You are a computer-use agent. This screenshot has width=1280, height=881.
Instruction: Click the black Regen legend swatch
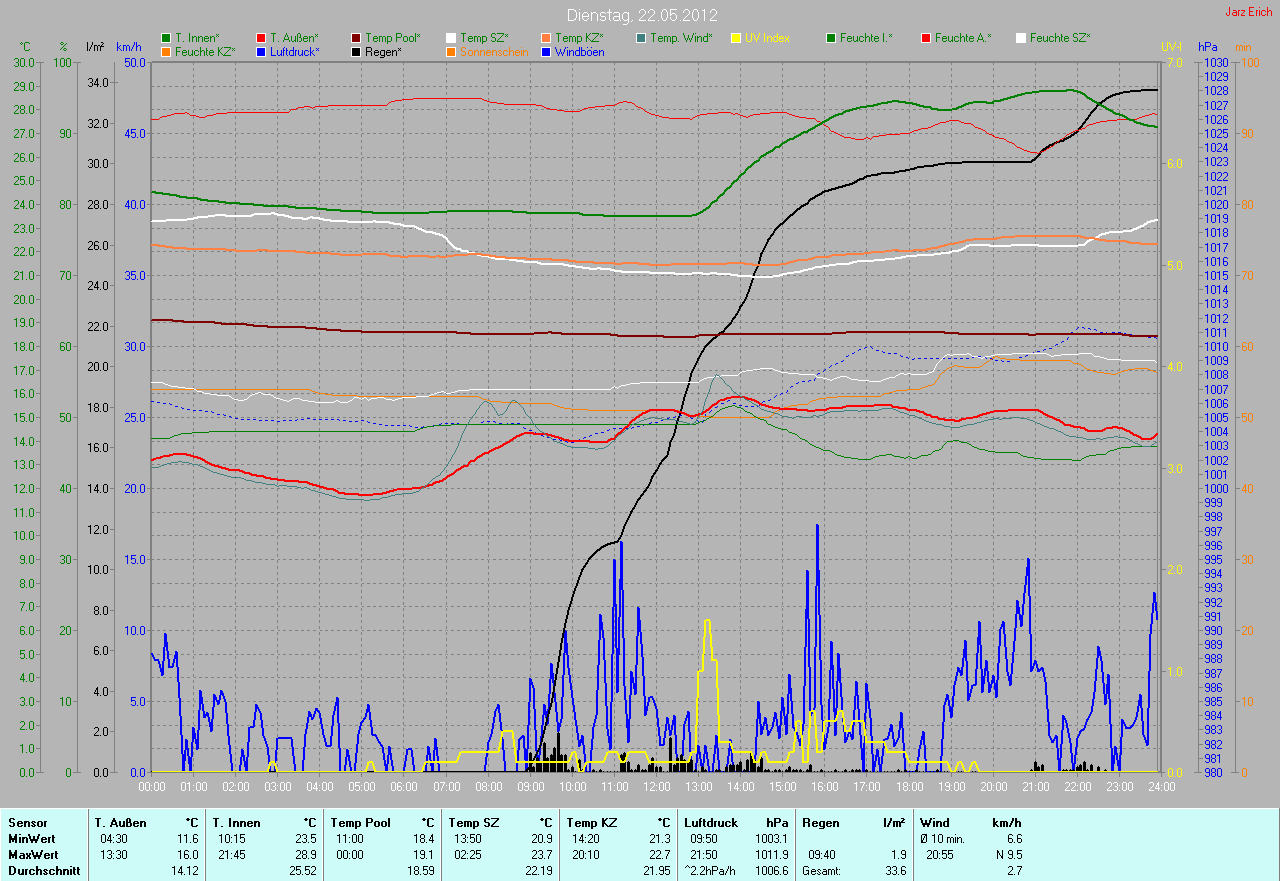click(356, 52)
